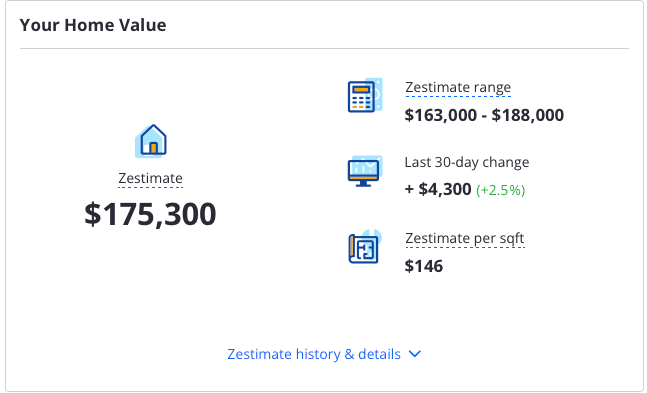The image size is (647, 393).
Task: Click the Your Home Value heading
Action: tap(93, 25)
